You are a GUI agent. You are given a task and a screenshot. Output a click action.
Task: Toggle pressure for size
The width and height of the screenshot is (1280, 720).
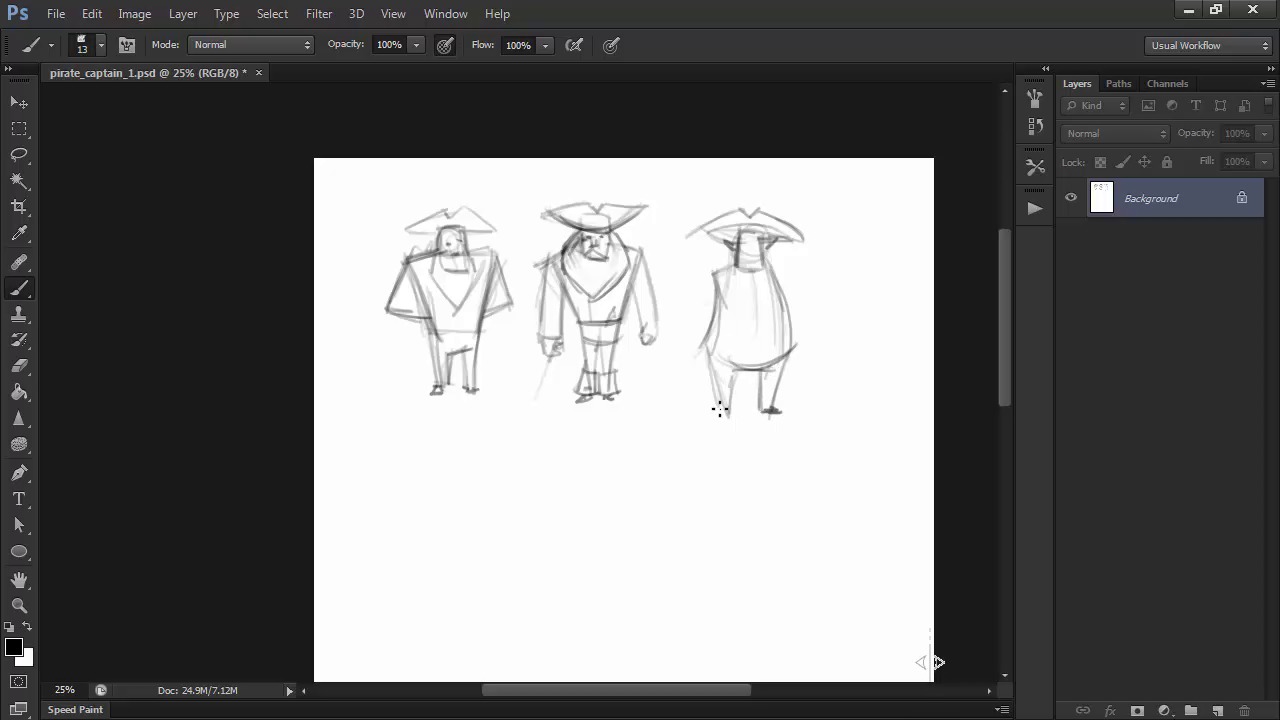[611, 45]
